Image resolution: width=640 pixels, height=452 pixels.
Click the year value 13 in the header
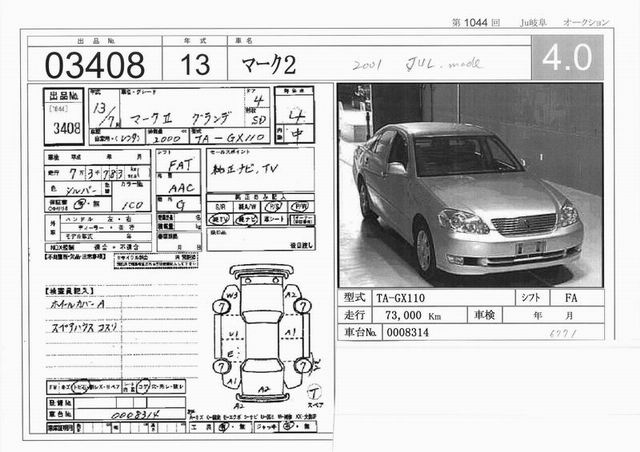(195, 65)
